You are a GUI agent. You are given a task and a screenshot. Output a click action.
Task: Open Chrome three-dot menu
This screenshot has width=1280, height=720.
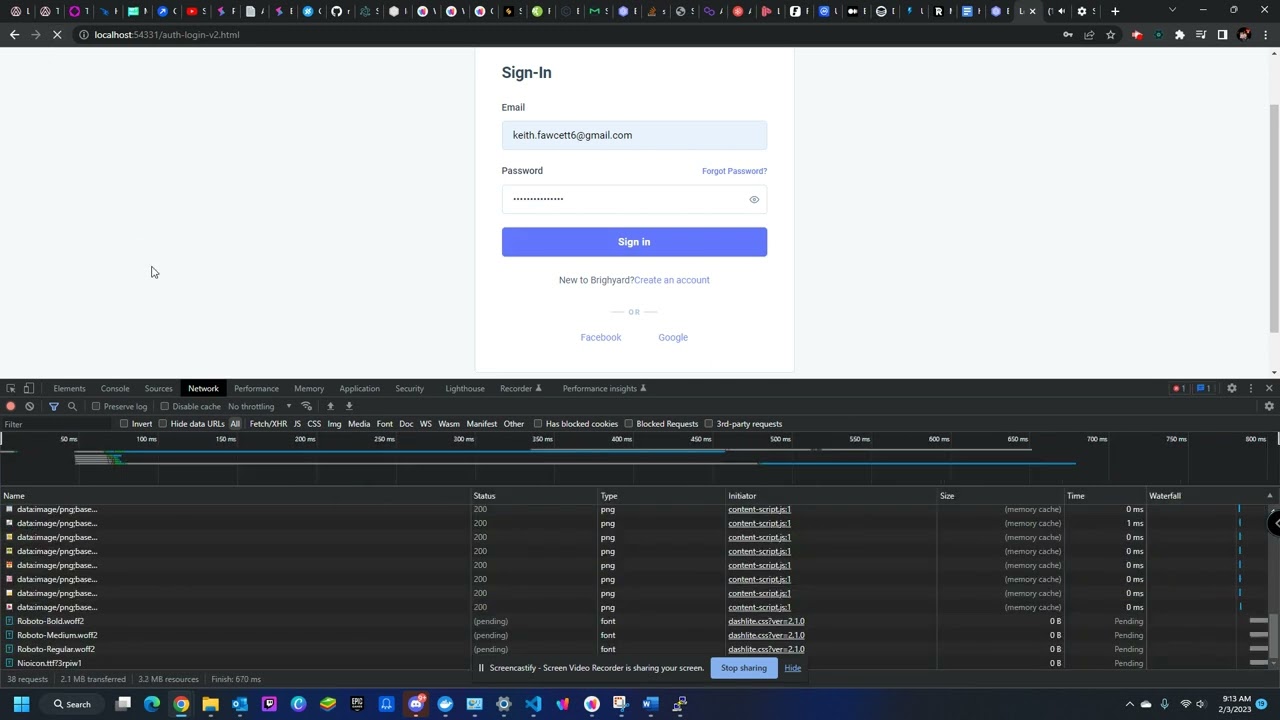coord(1265,35)
